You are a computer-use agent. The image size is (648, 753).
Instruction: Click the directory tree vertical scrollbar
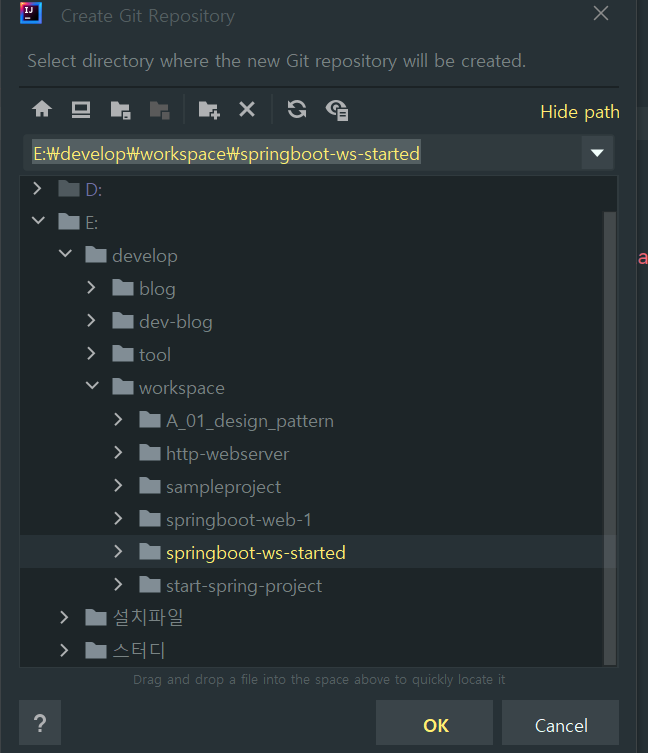[x=609, y=430]
